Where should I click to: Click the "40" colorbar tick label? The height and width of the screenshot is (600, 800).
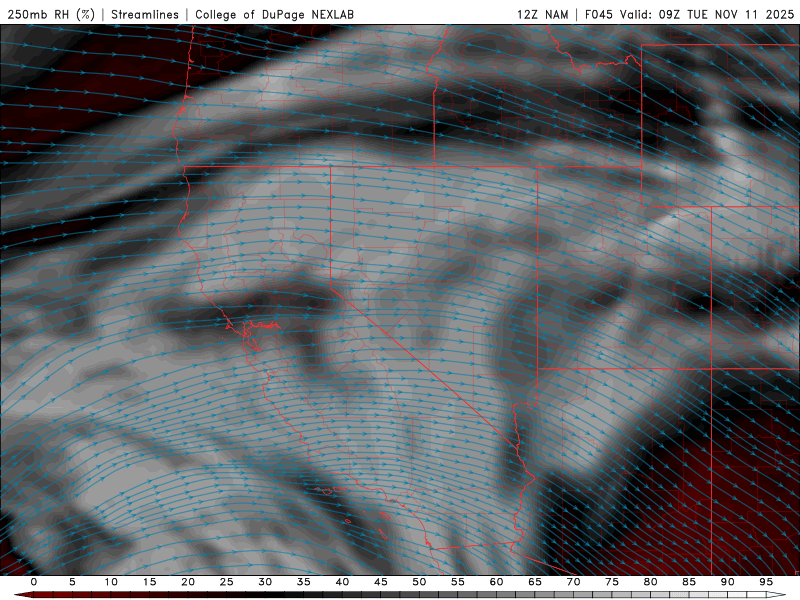[342, 582]
